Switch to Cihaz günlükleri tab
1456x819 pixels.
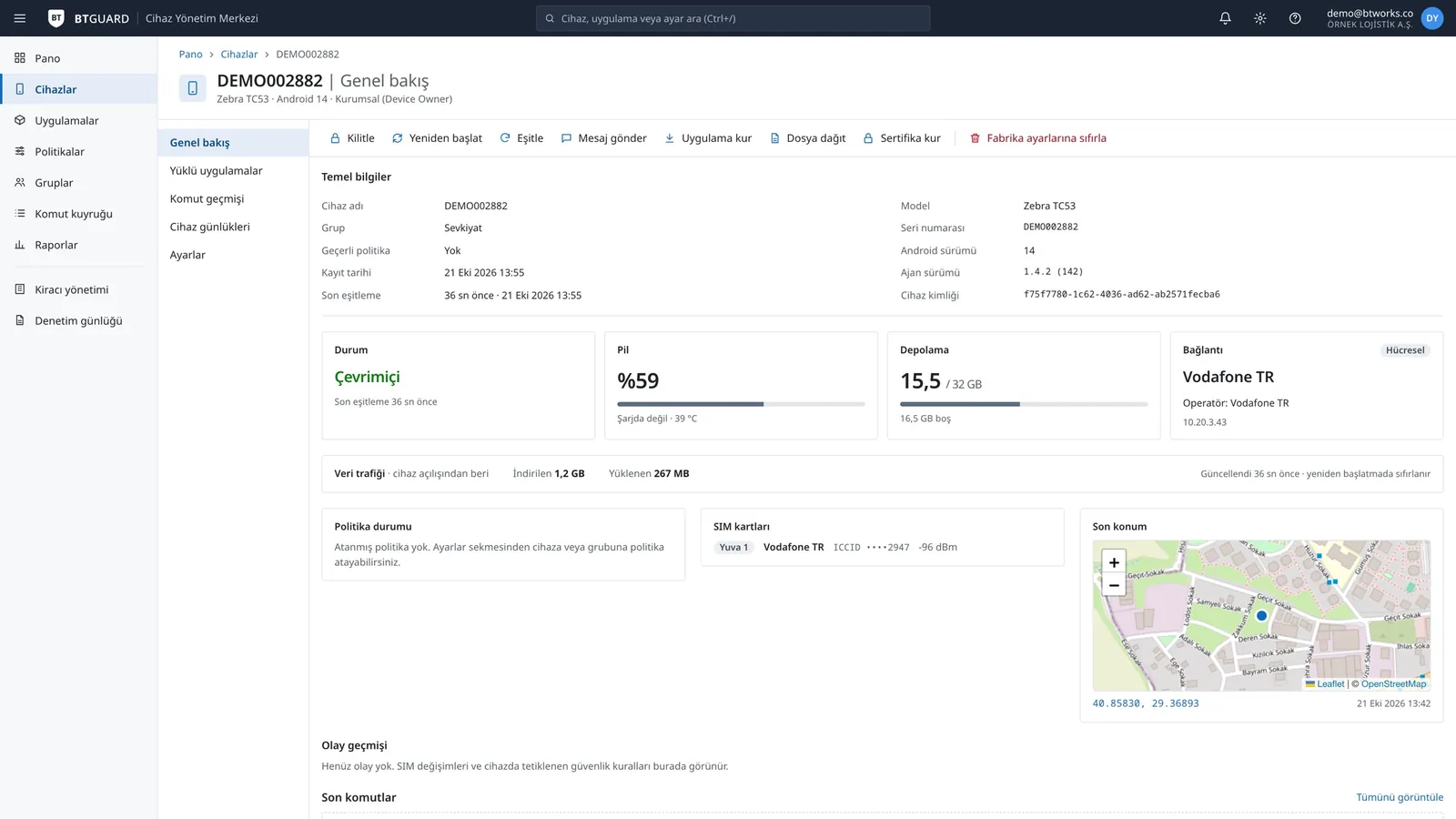(233, 227)
